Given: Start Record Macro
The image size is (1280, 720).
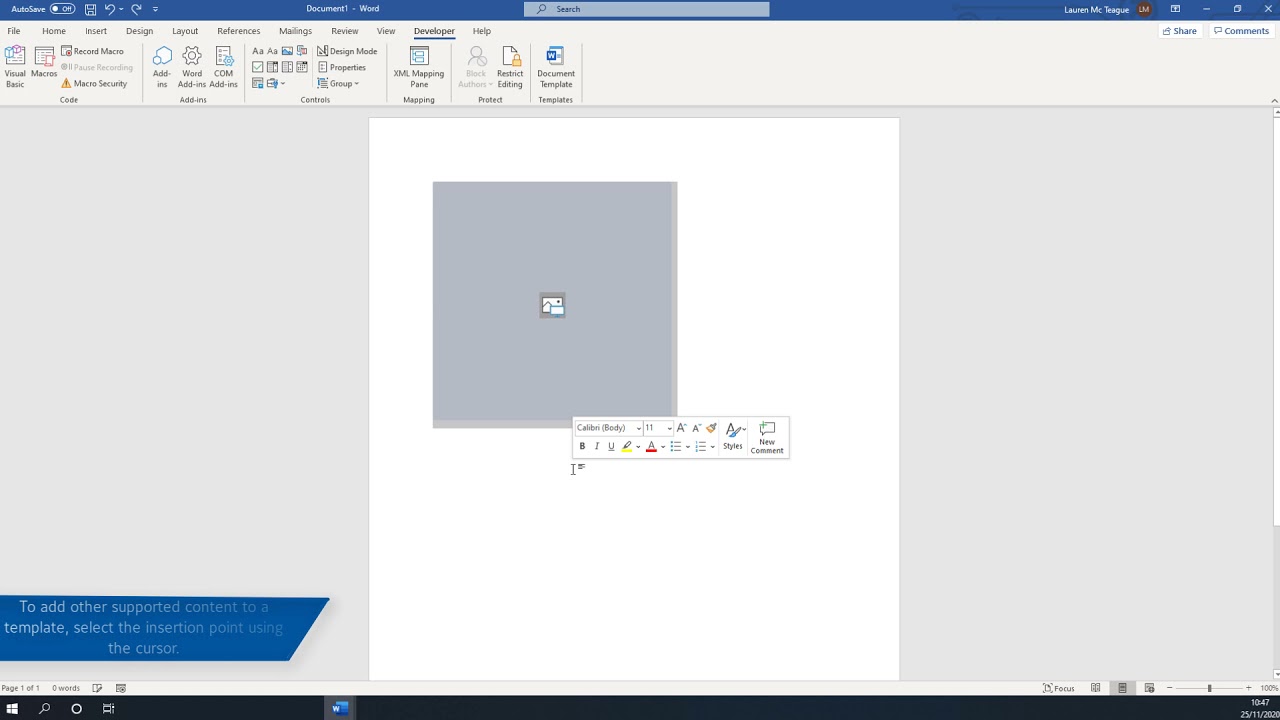Looking at the screenshot, I should click(92, 51).
